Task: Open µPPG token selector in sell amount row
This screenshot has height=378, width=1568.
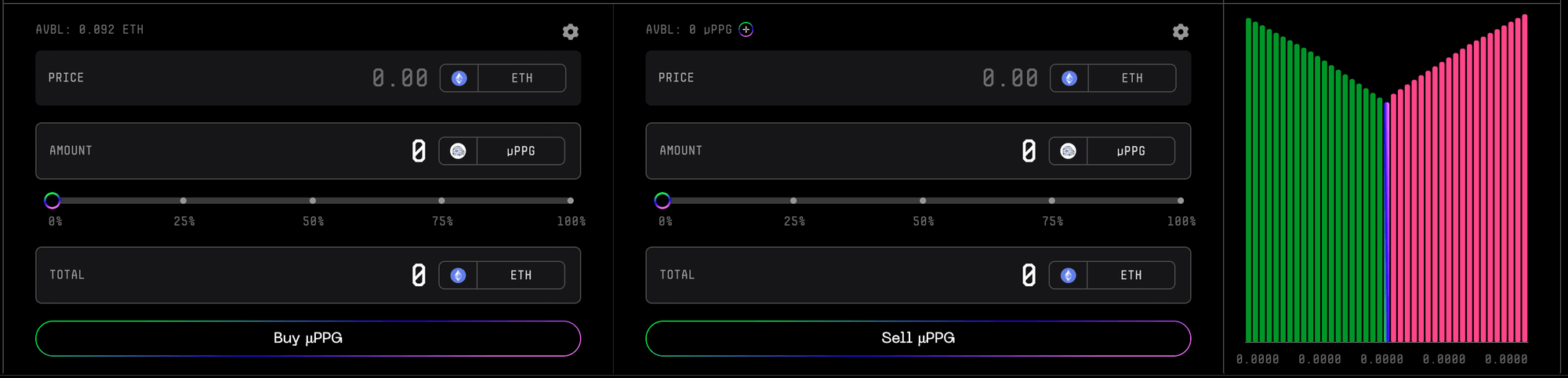Action: (1131, 151)
